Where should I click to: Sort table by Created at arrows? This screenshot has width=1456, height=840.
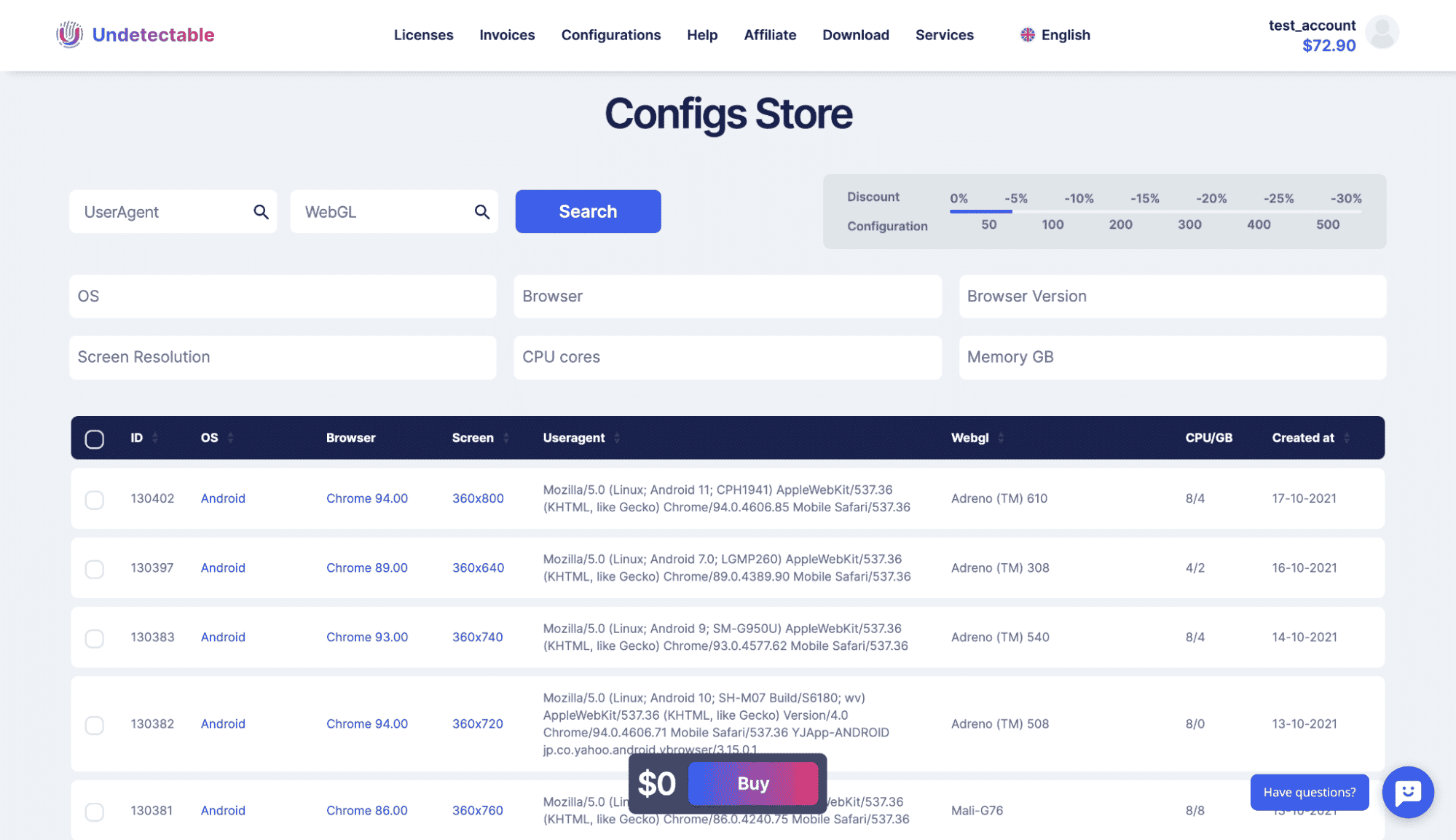1347,438
